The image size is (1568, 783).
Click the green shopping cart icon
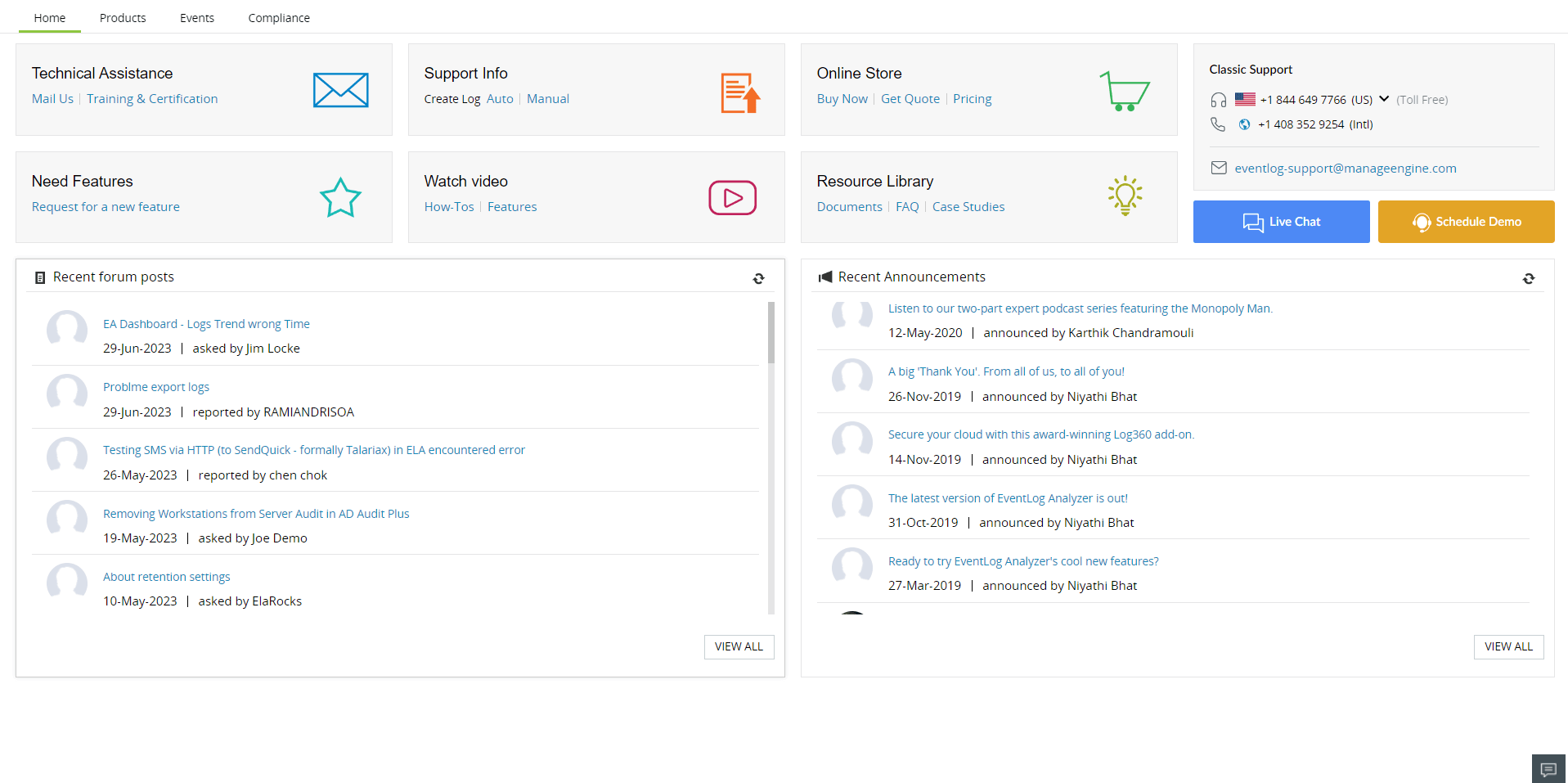pyautogui.click(x=1125, y=90)
